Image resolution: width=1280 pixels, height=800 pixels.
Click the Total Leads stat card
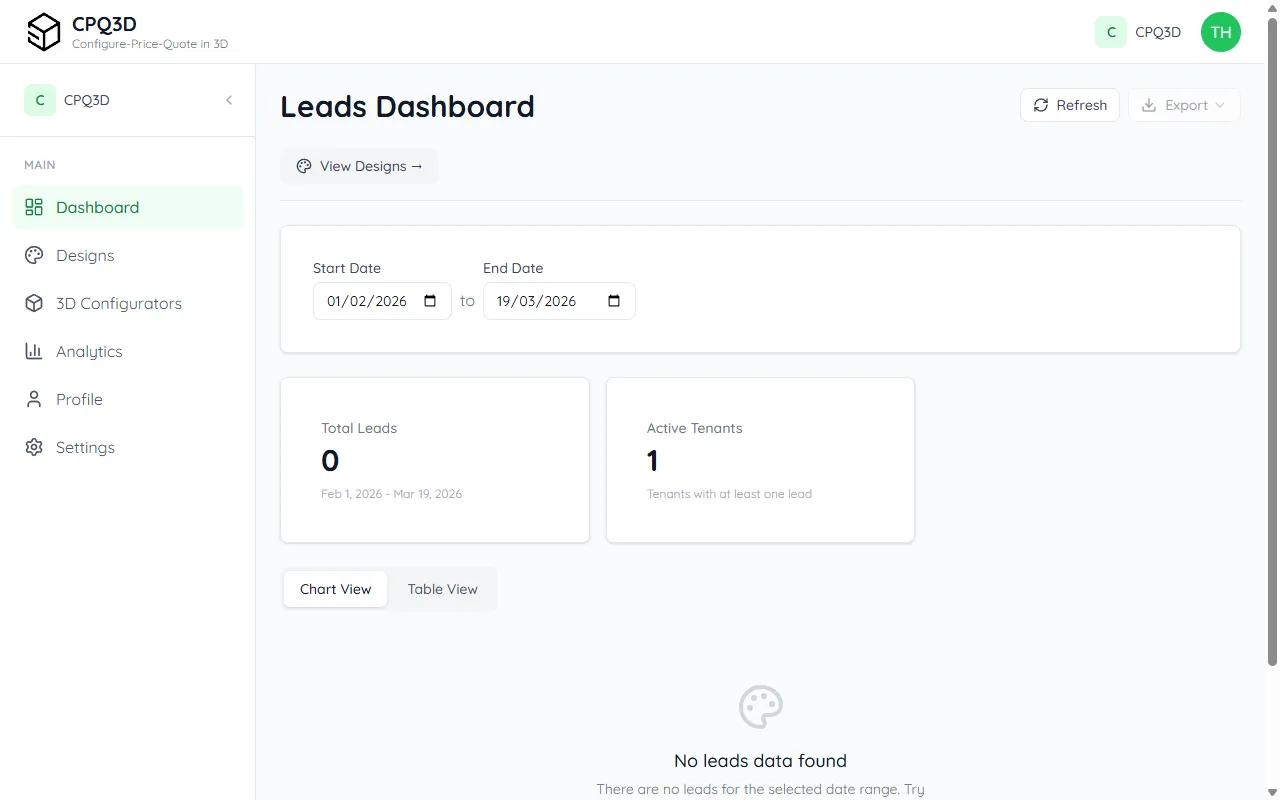(x=434, y=460)
